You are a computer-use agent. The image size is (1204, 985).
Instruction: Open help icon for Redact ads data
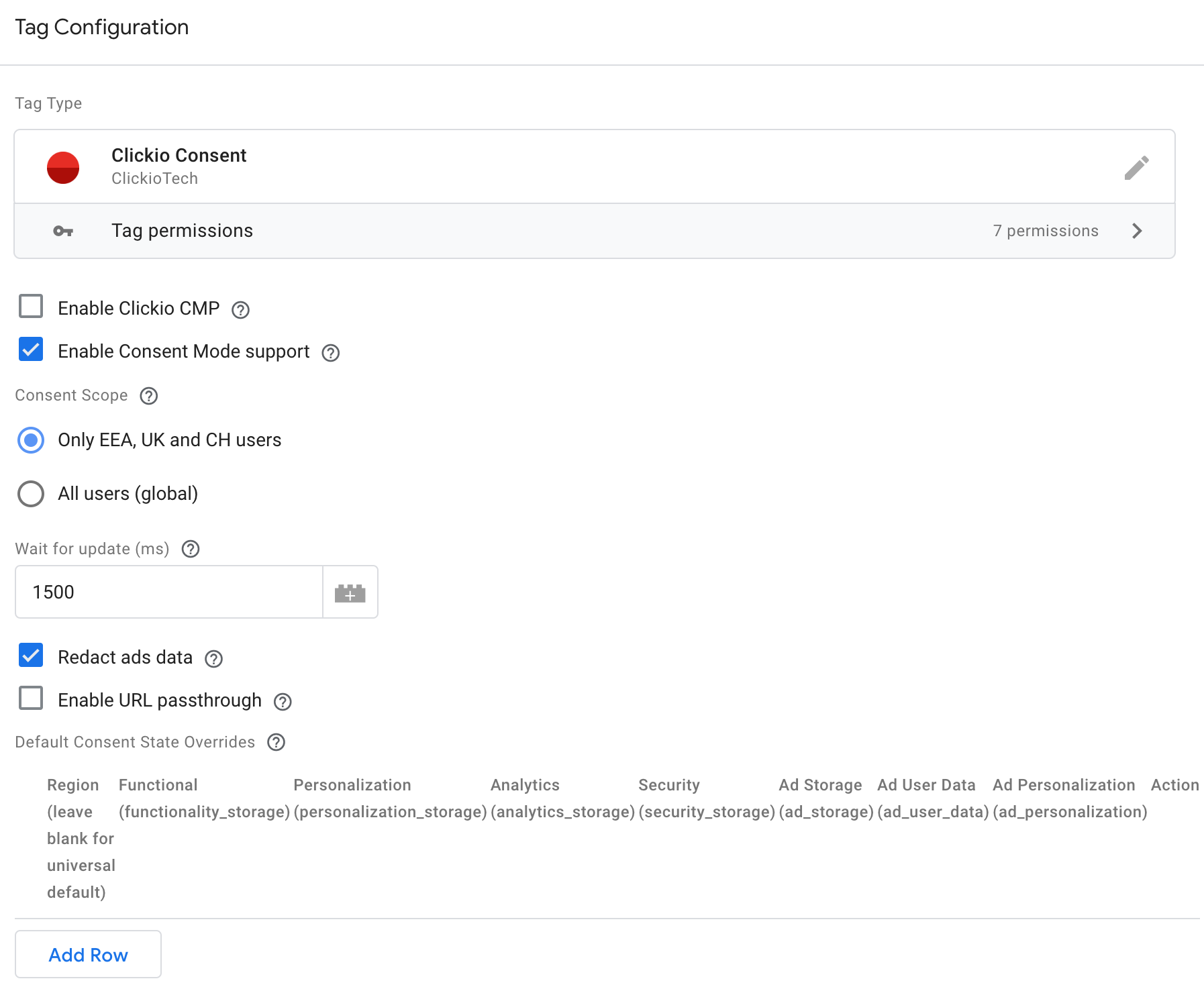tap(214, 658)
